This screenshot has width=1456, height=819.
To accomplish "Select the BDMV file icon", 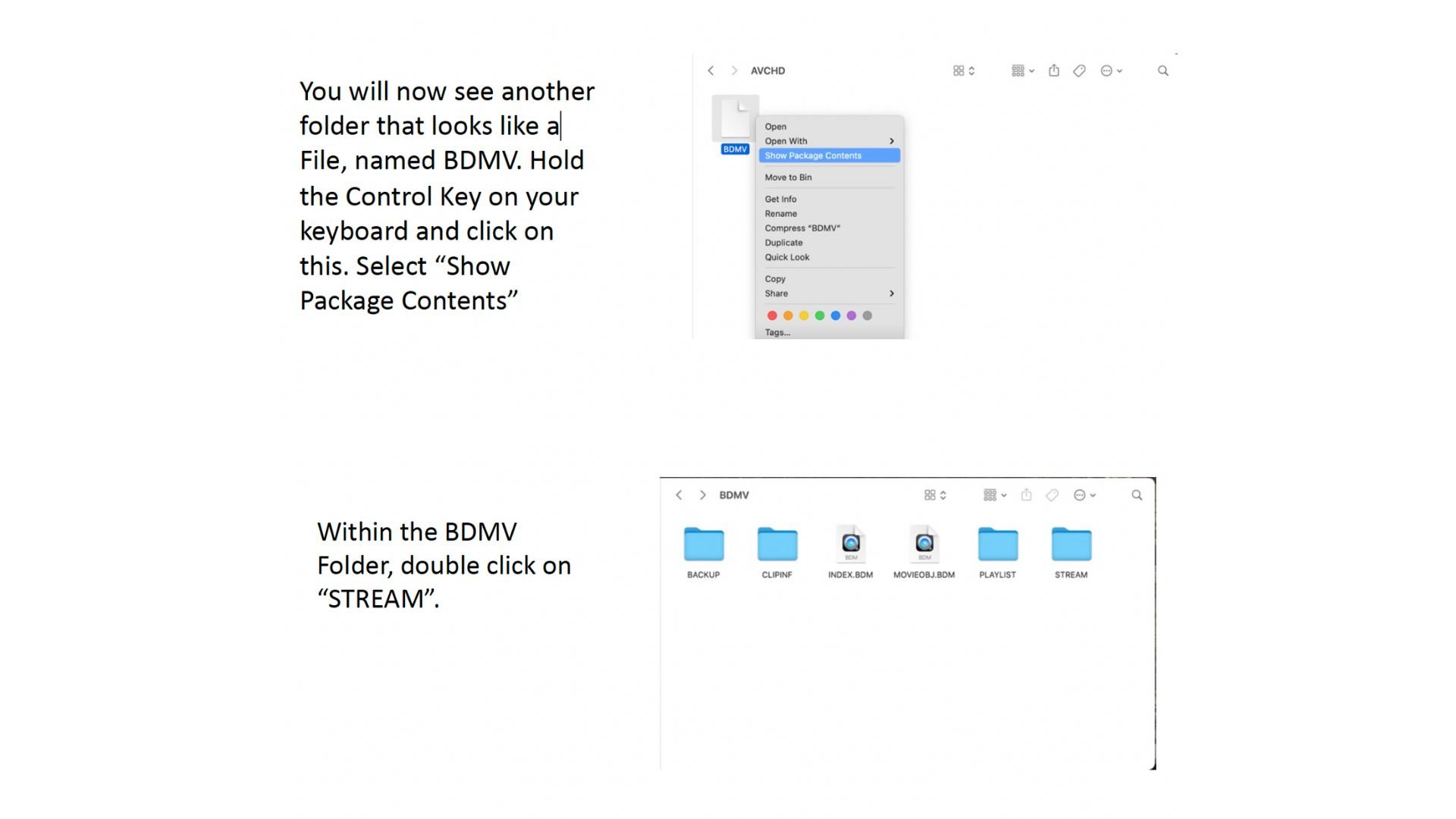I will tap(735, 118).
